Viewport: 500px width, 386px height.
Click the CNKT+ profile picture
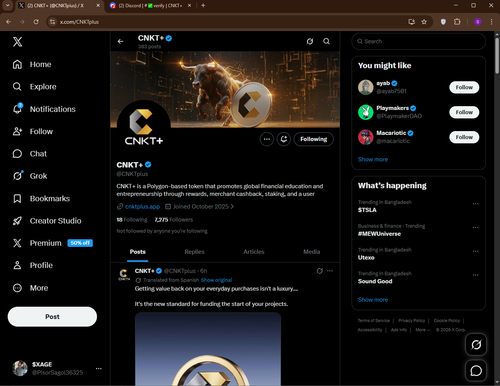[144, 128]
